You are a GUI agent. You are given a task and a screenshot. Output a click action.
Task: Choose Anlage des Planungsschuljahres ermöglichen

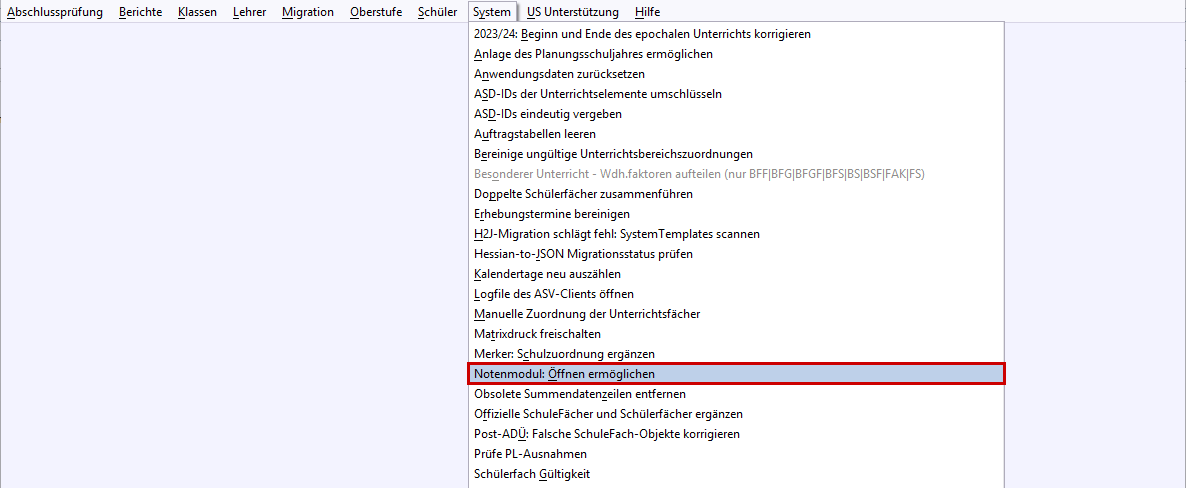pyautogui.click(x=737, y=54)
